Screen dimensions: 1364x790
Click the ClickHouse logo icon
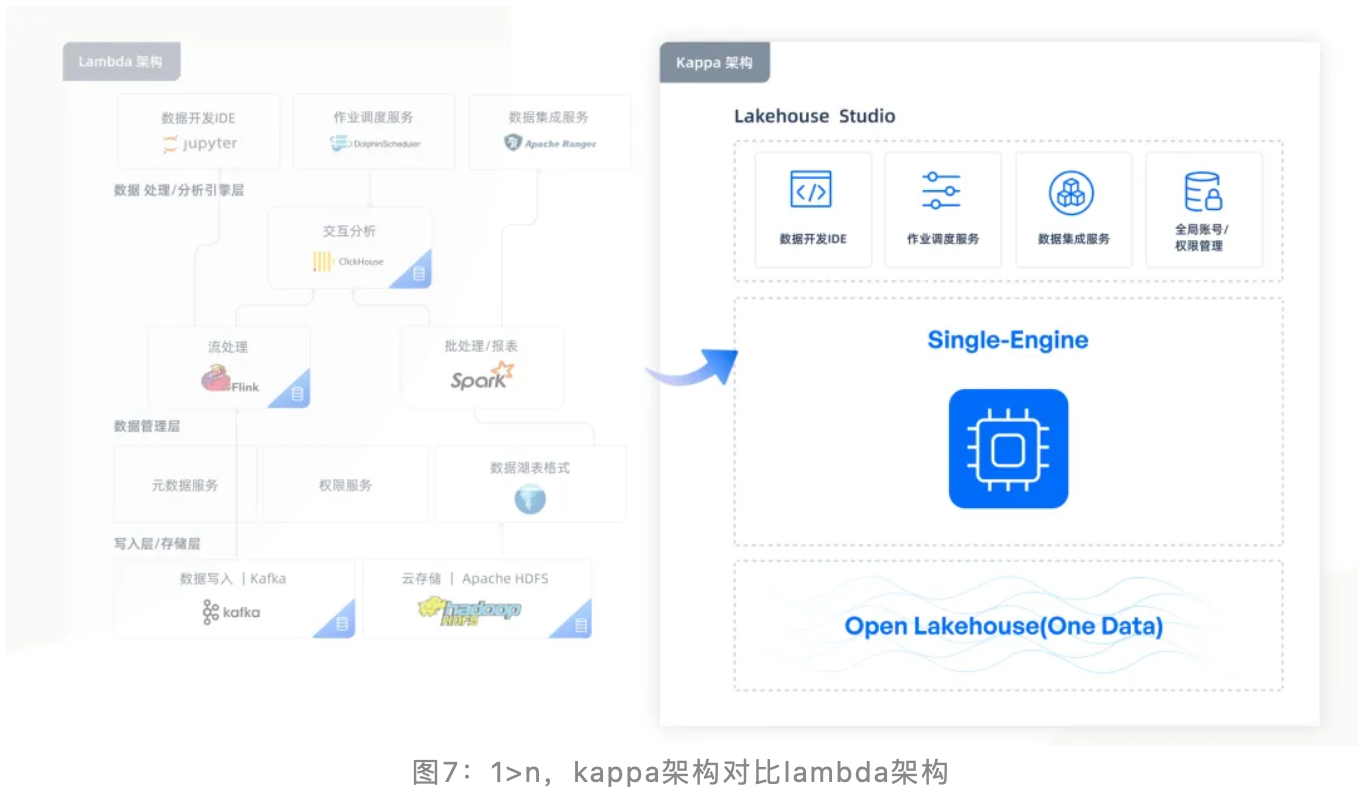pos(322,262)
